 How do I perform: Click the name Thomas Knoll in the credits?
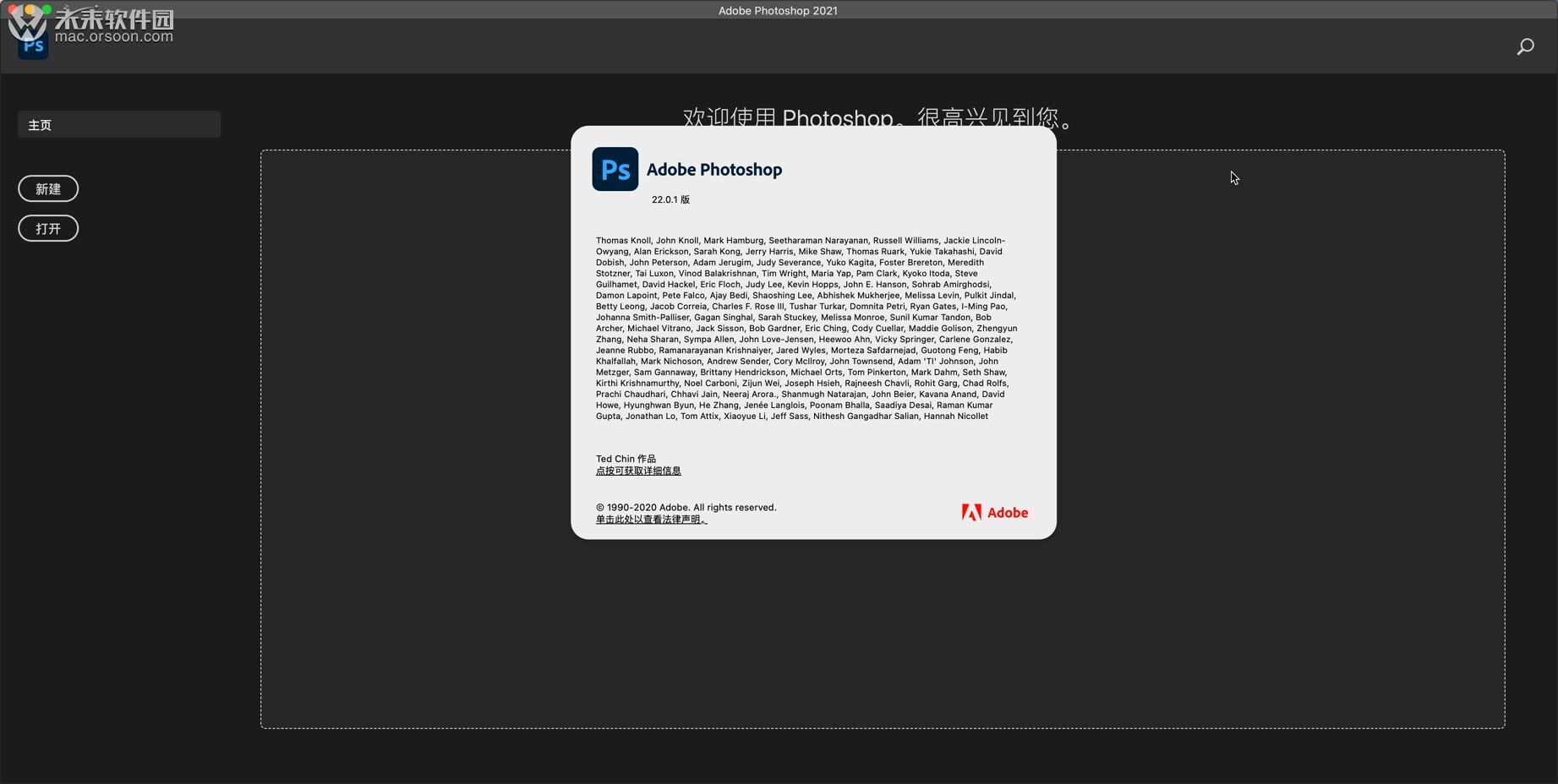point(623,241)
